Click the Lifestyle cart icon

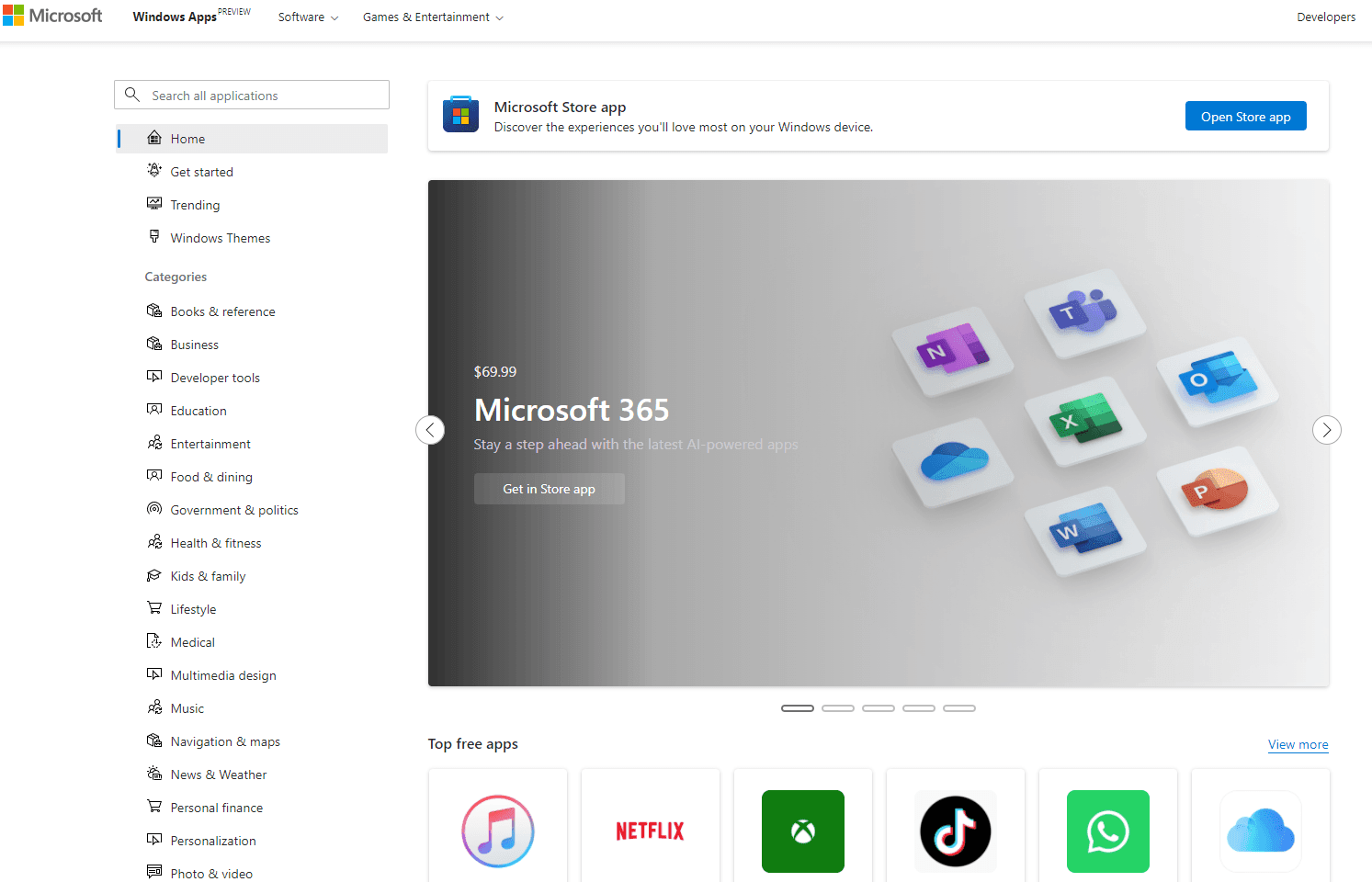154,608
